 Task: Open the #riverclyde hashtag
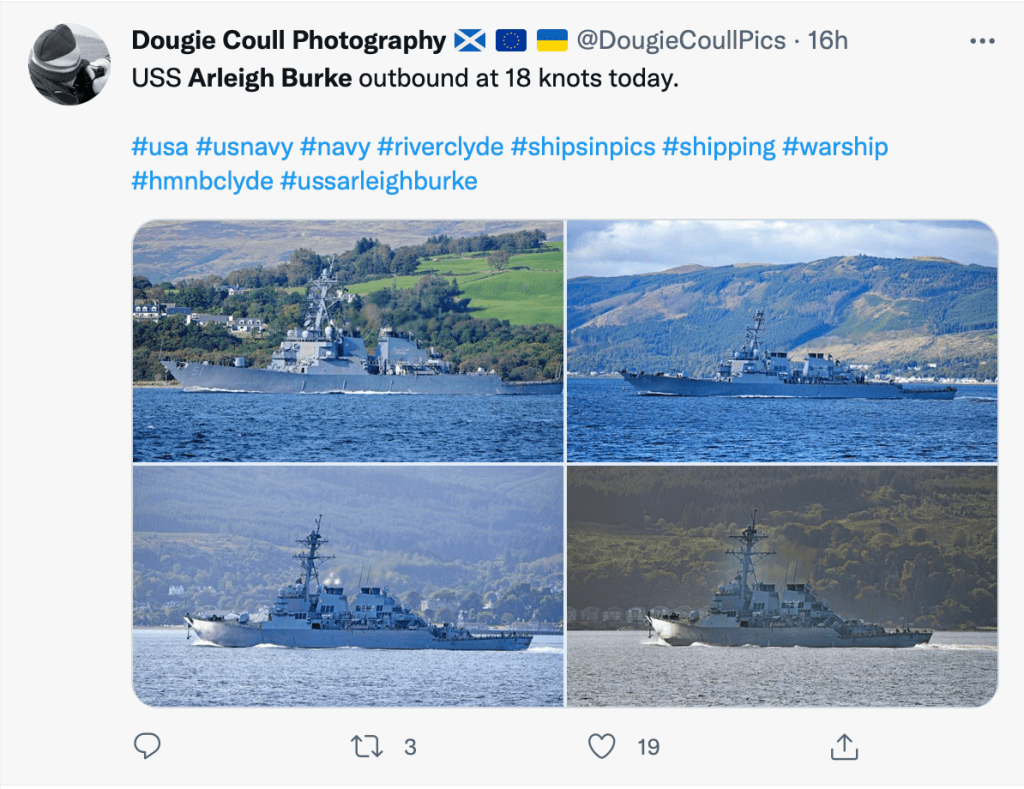click(x=440, y=146)
